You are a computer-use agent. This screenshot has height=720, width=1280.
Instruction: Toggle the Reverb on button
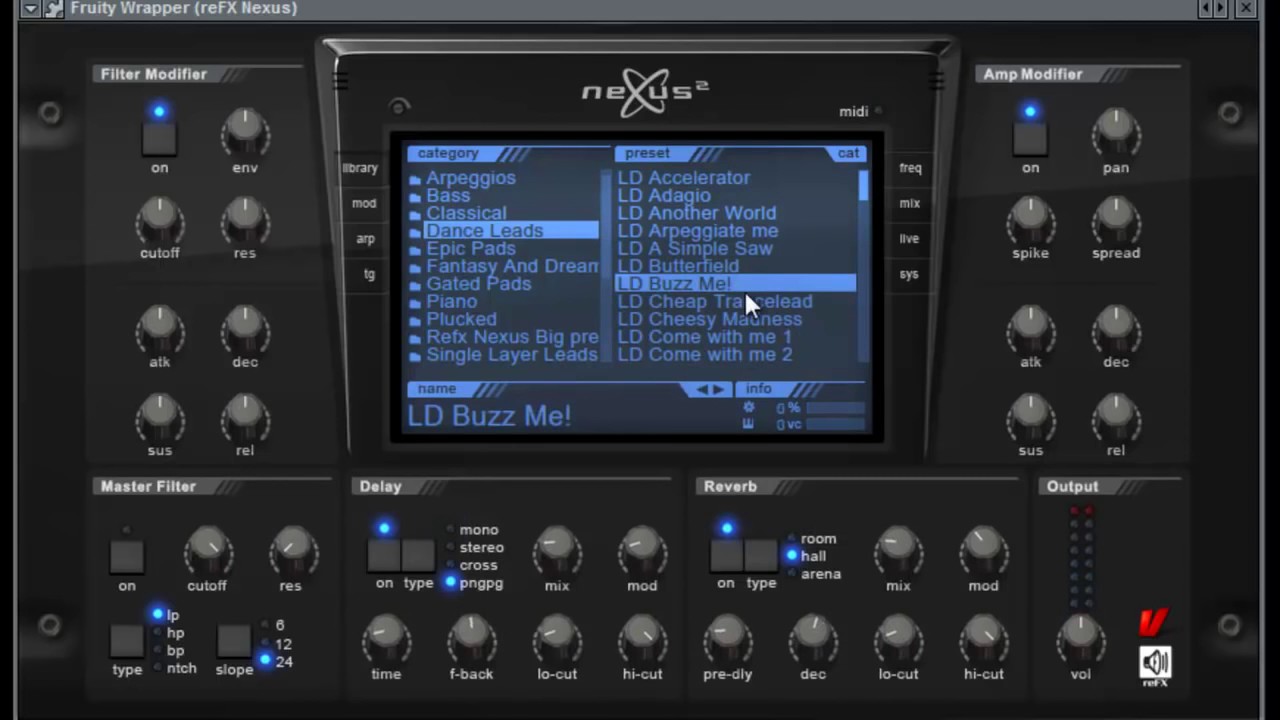tap(726, 555)
